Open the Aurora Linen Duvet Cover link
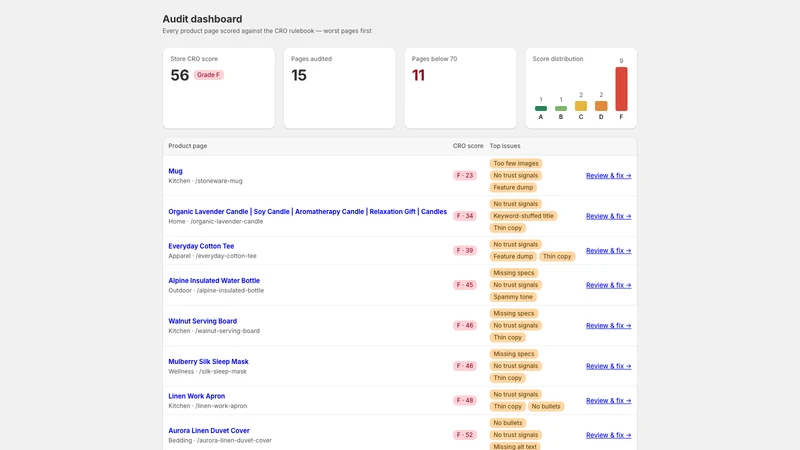 (209, 431)
